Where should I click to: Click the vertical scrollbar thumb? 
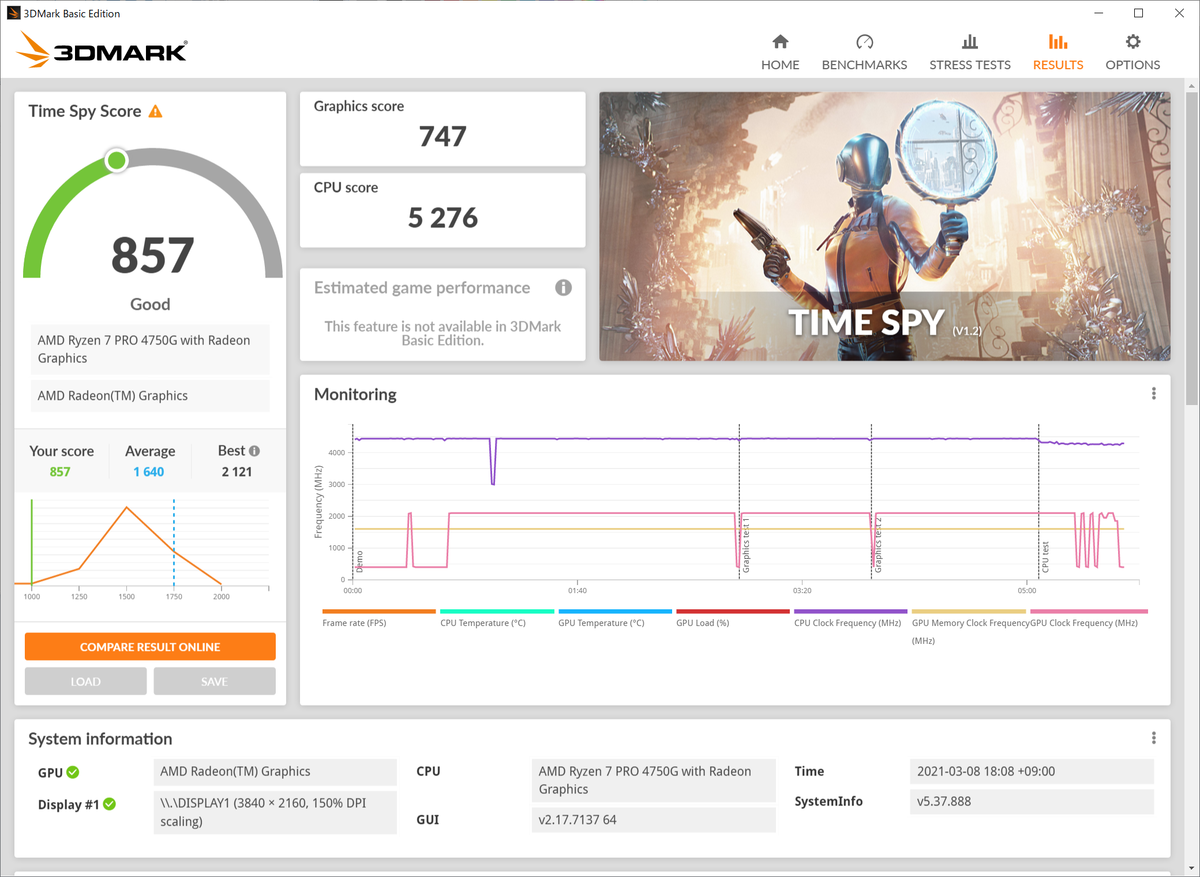pos(1191,250)
